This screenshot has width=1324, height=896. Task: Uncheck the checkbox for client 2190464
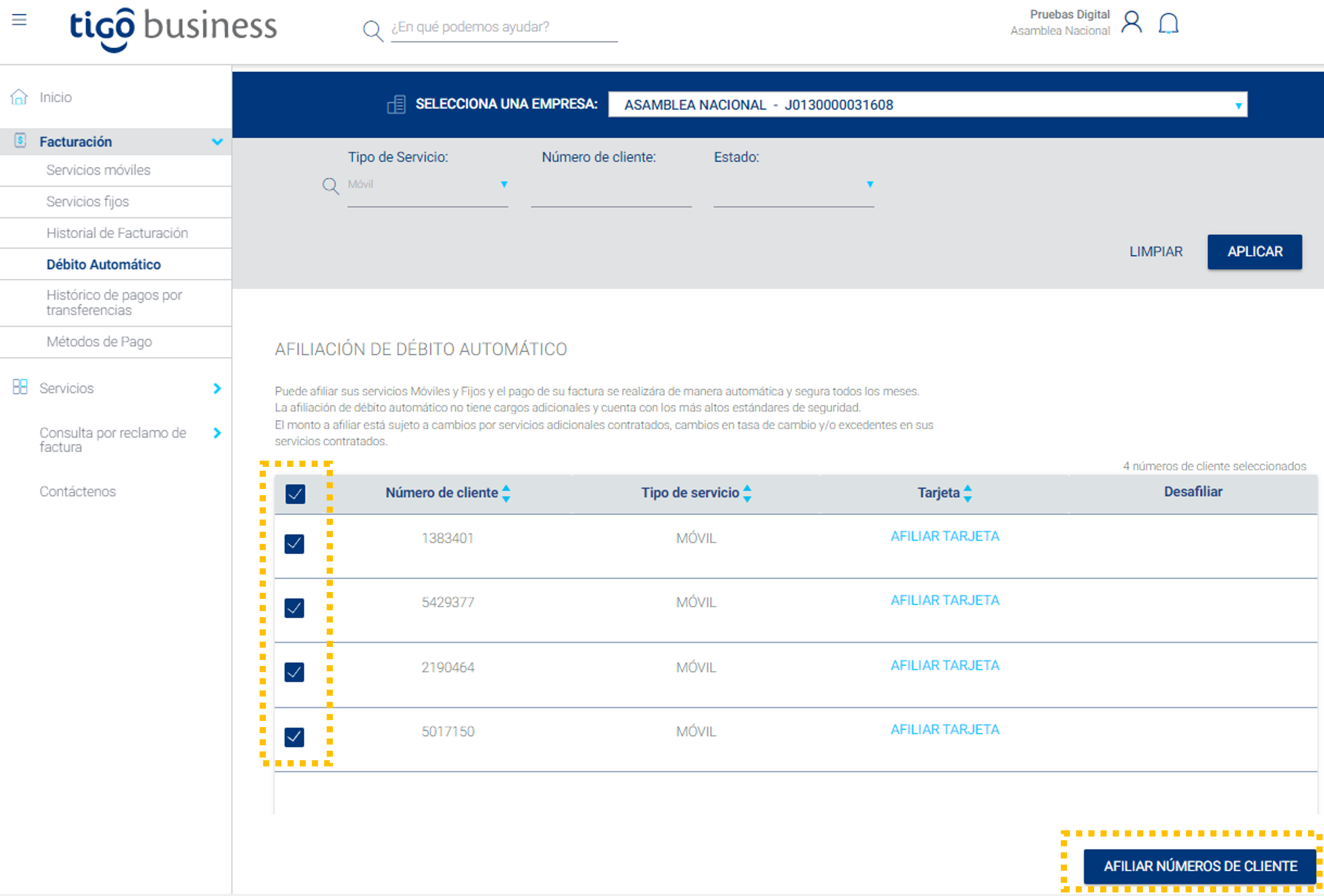pyautogui.click(x=295, y=672)
